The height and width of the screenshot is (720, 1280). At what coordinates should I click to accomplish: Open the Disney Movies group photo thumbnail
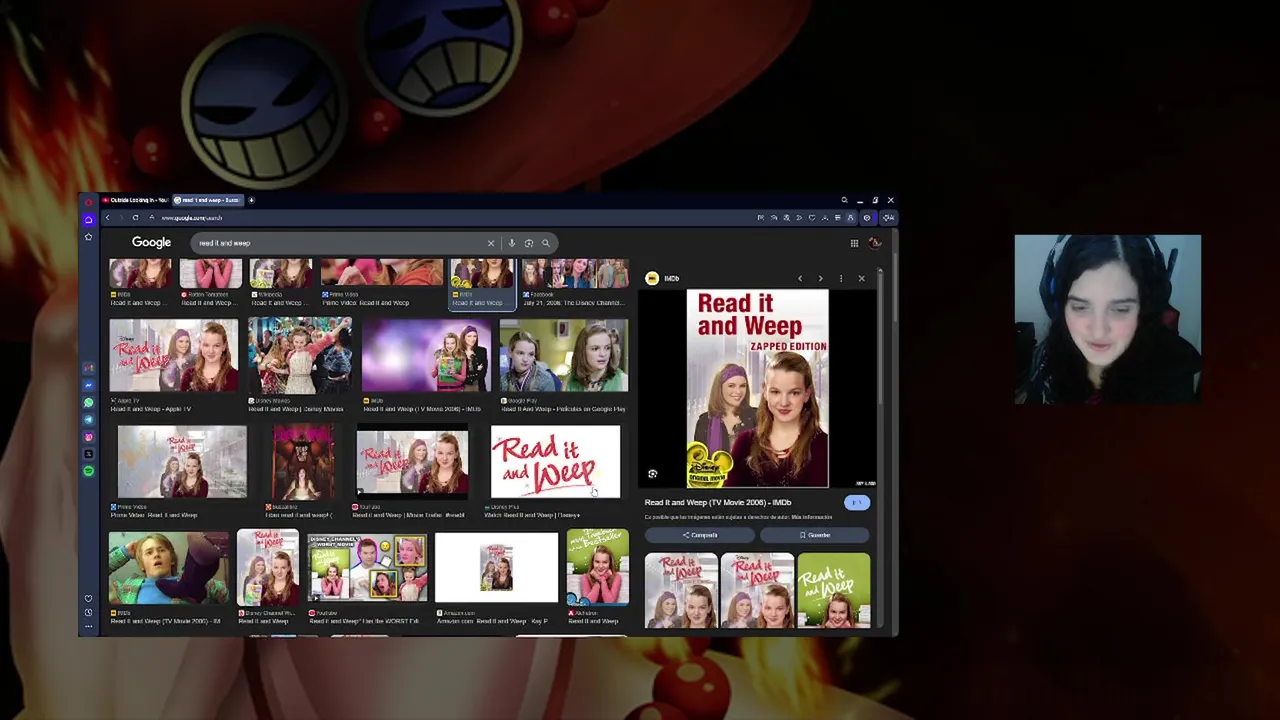click(300, 356)
